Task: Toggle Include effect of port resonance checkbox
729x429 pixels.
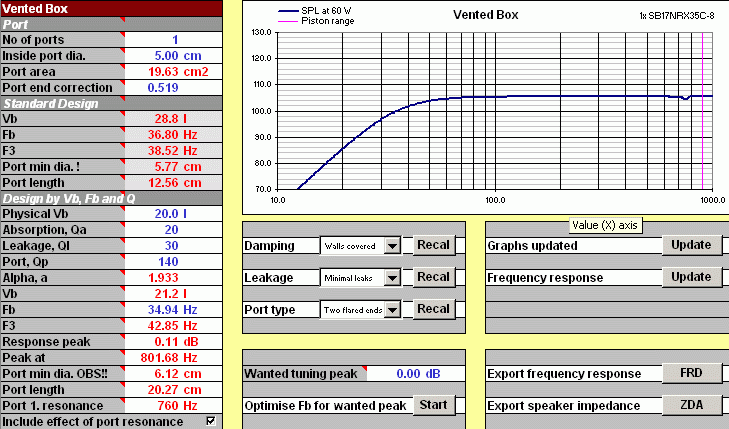Action: pyautogui.click(x=210, y=421)
